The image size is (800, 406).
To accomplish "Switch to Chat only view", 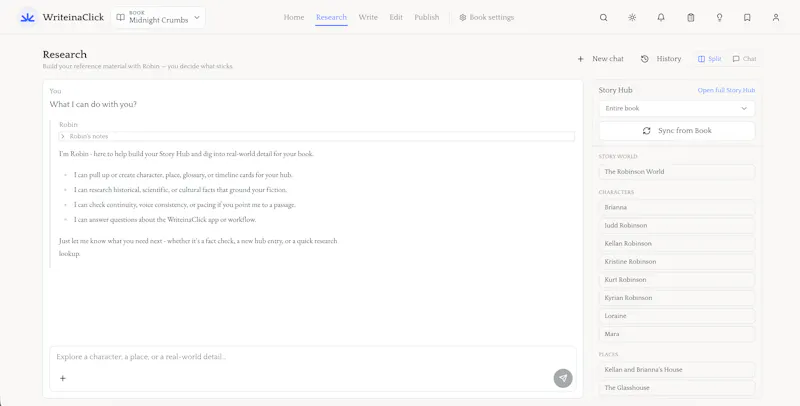I will (x=744, y=59).
